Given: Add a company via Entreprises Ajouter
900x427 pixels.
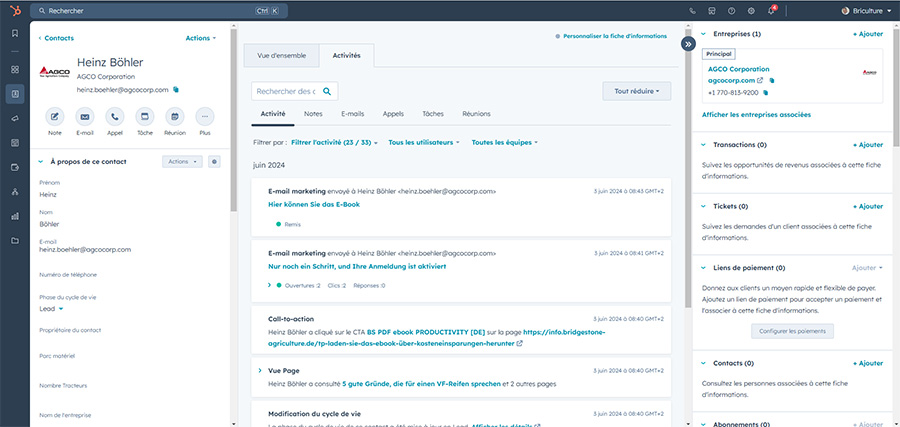Looking at the screenshot, I should tap(868, 34).
